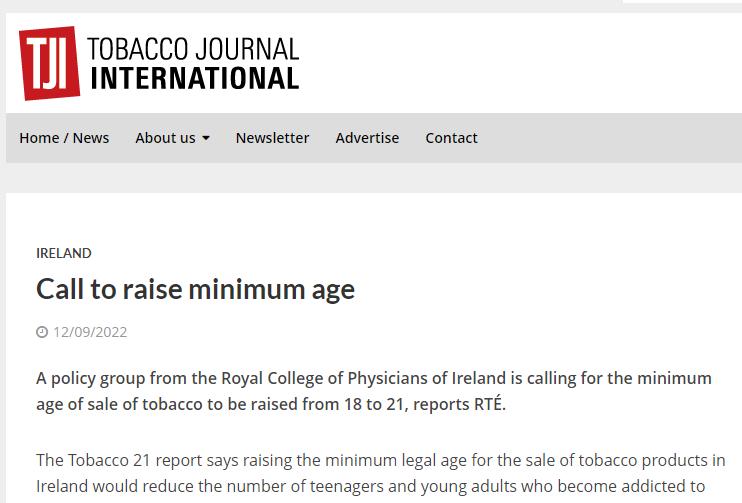This screenshot has height=503, width=742.
Task: Open the headline "Call to raise minimum age"
Action: (x=195, y=289)
